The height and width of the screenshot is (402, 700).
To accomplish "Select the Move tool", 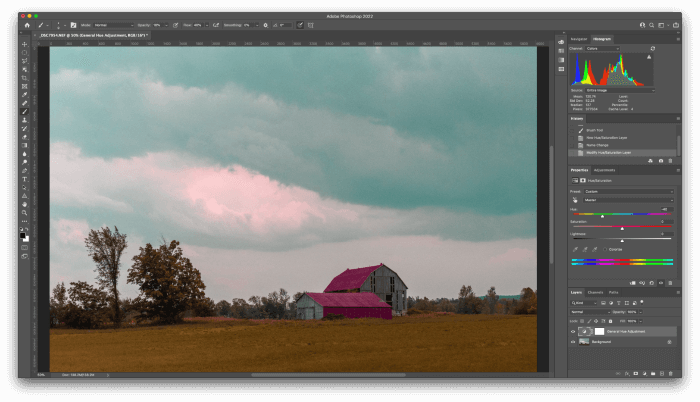I will click(x=25, y=45).
